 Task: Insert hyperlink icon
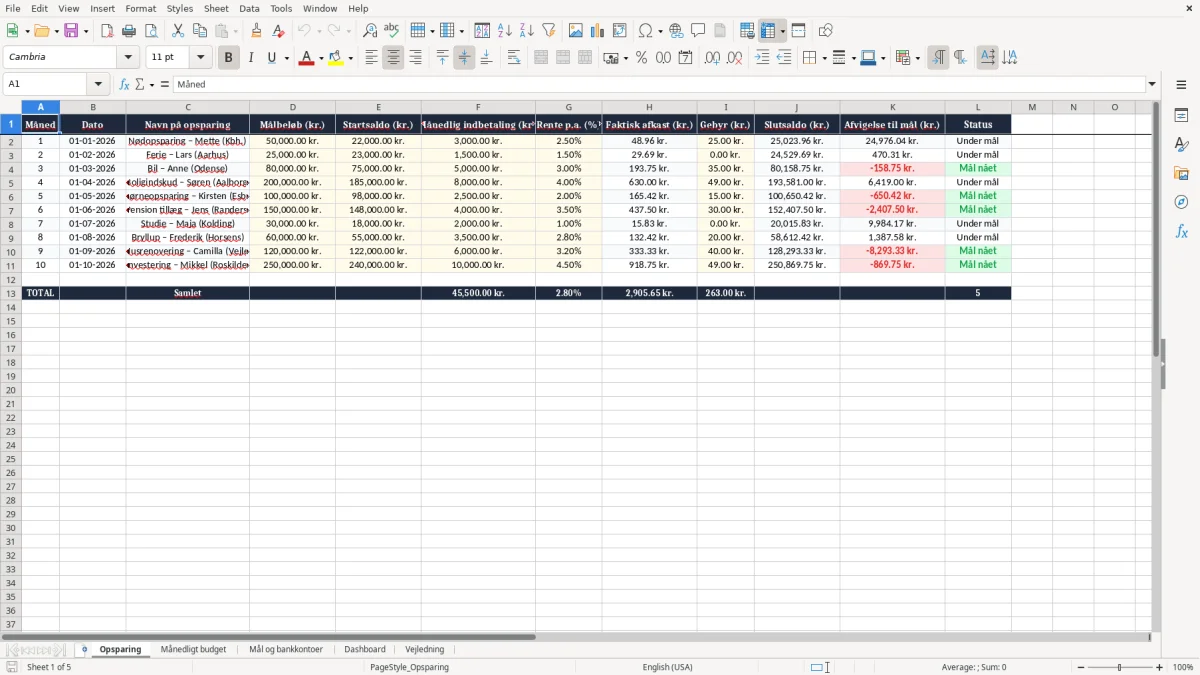pyautogui.click(x=676, y=31)
